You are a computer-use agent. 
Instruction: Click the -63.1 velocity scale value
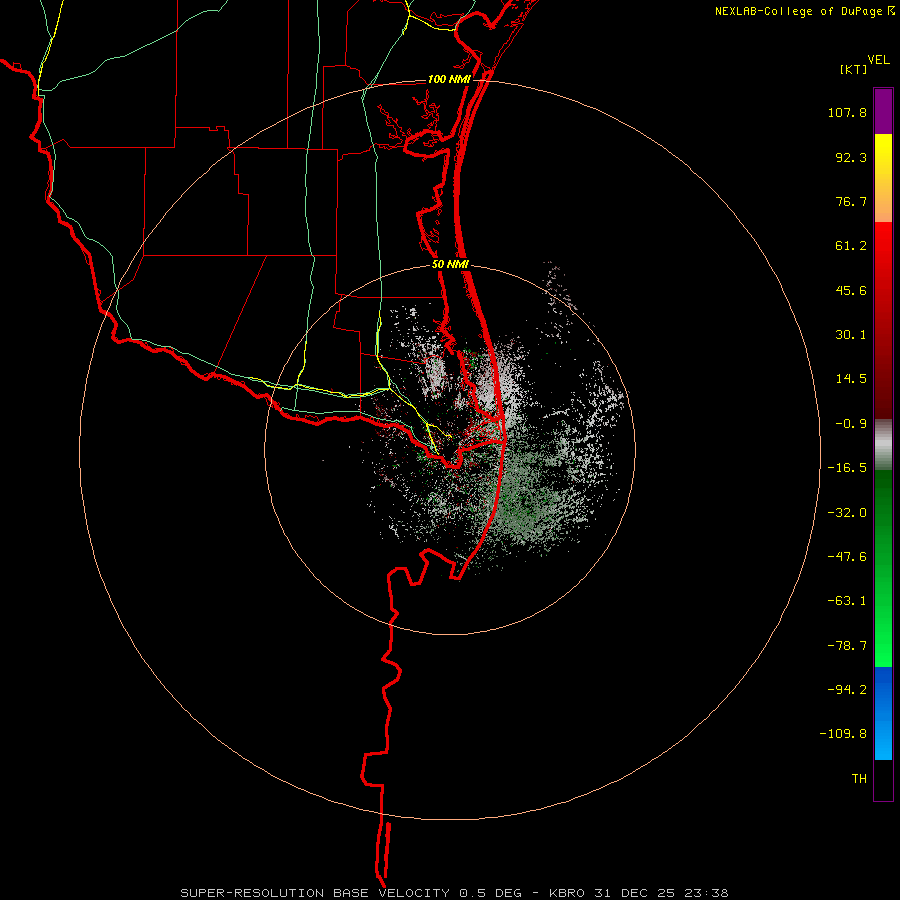[x=847, y=601]
